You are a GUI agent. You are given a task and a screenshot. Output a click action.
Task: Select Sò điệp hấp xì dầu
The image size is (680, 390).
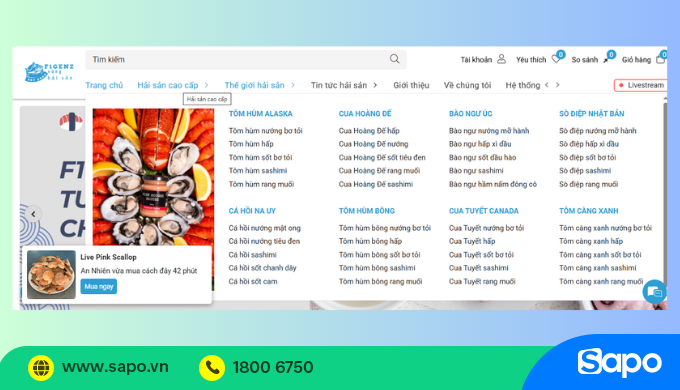tap(588, 144)
